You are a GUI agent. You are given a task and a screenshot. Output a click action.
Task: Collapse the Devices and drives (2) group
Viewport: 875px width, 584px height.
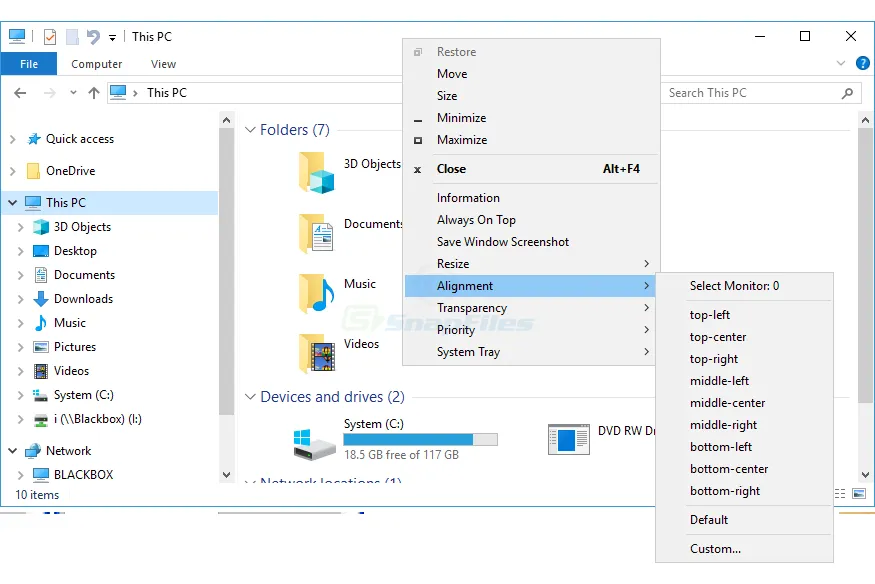pyautogui.click(x=250, y=397)
